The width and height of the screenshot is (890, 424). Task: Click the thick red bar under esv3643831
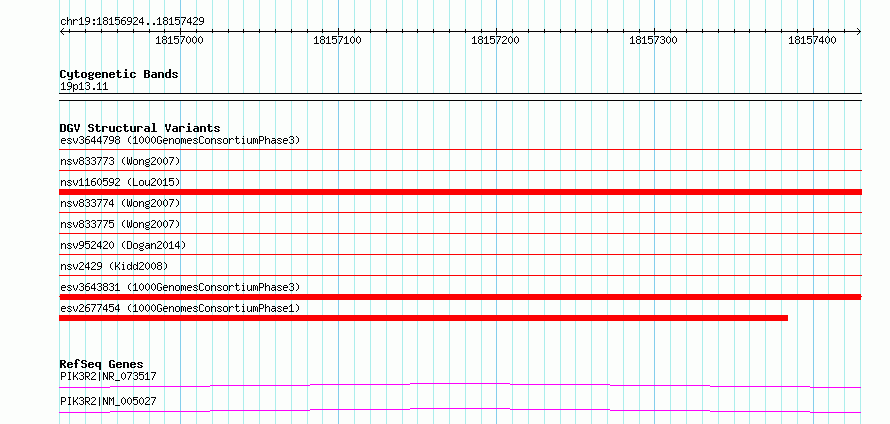click(x=460, y=297)
